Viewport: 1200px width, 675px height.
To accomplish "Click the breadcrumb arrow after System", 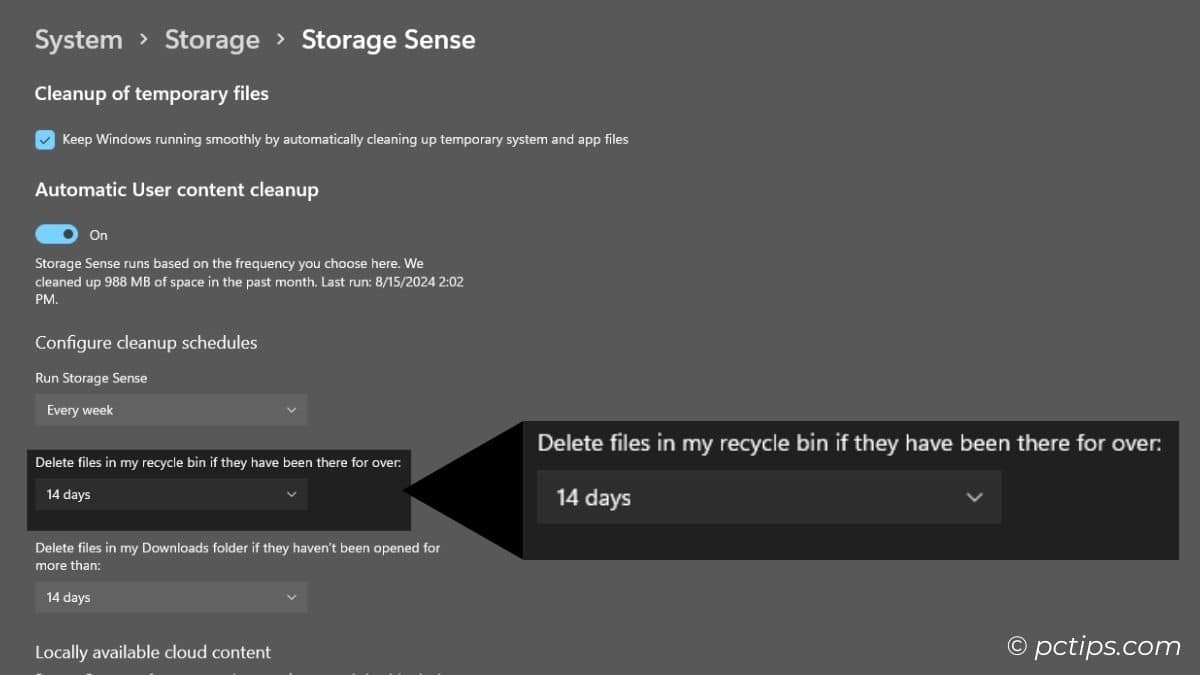I will click(143, 40).
